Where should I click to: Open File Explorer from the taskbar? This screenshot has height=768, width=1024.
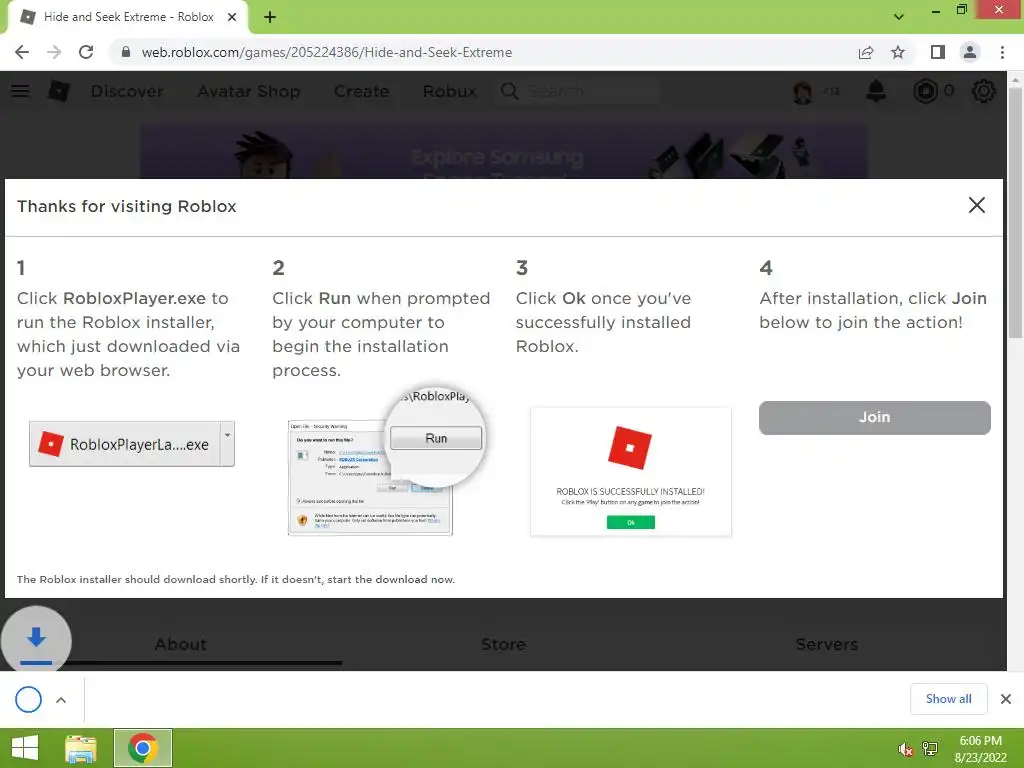81,748
